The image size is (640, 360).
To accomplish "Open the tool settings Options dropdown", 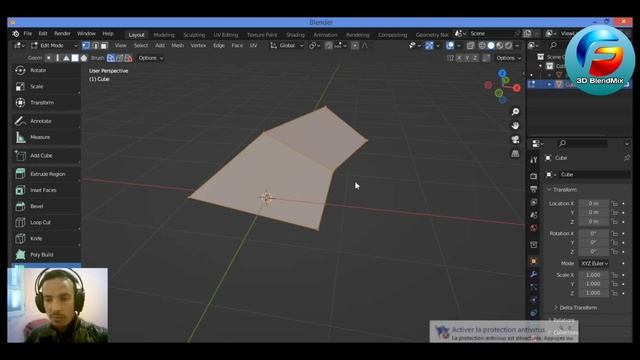I will coord(151,58).
